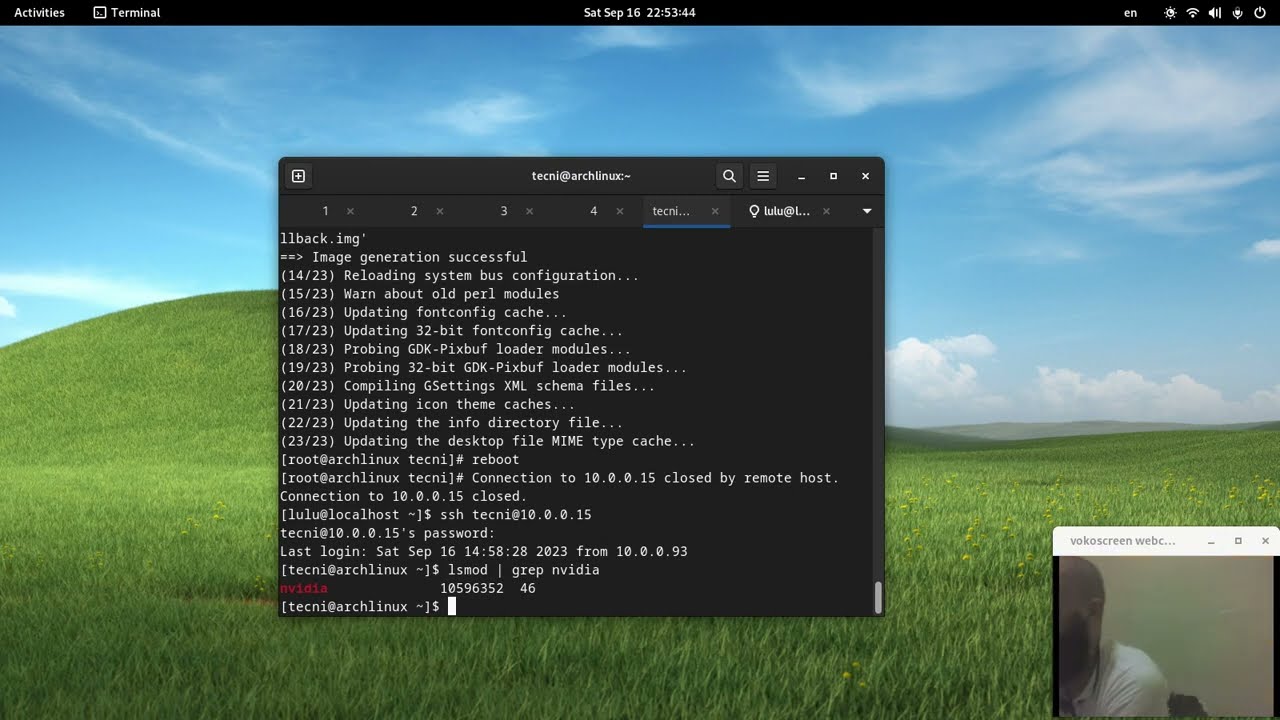Click the '(21/23) Updating icon theme caches' line

[x=428, y=404]
